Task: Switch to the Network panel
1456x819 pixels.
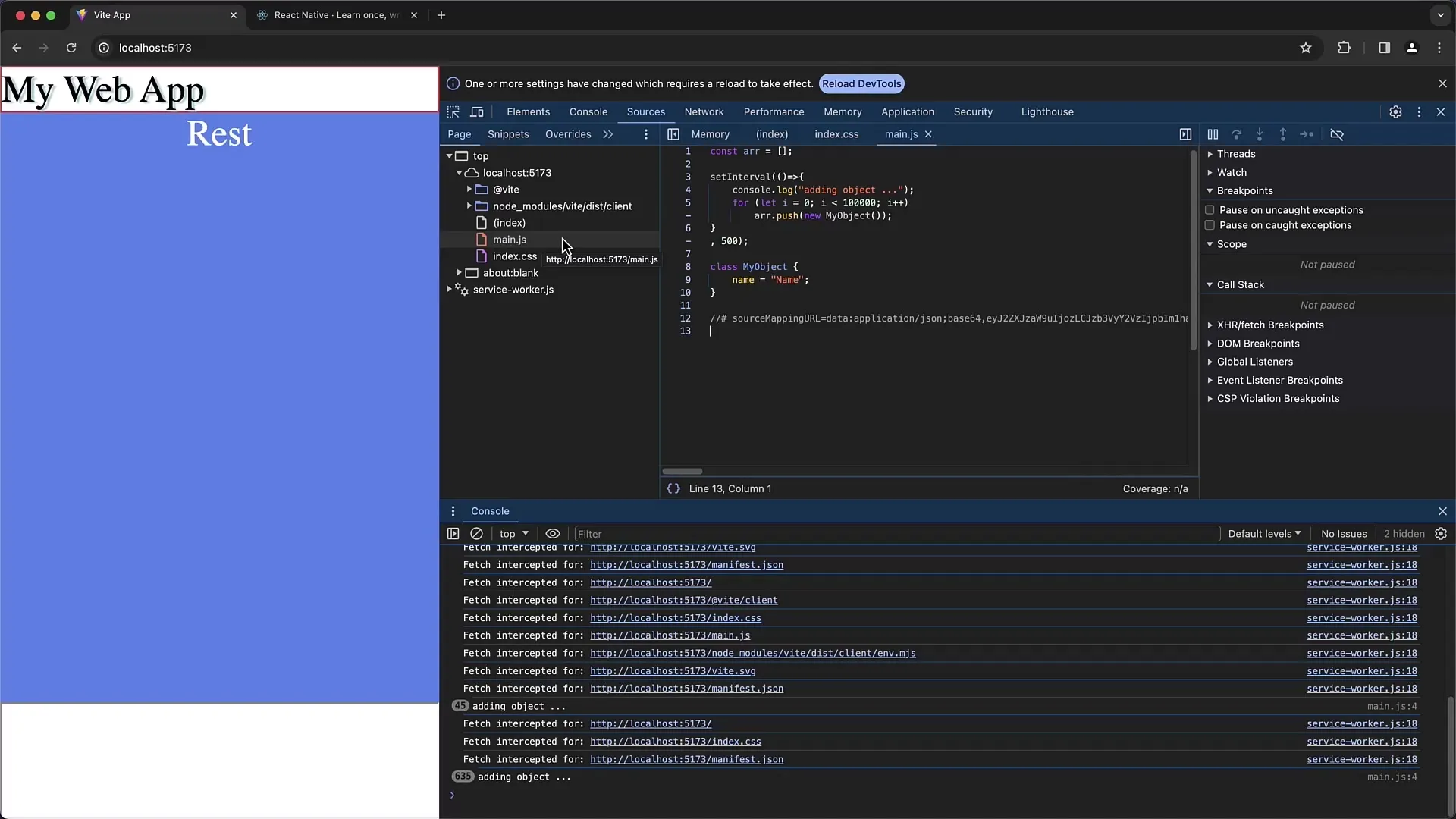Action: (704, 112)
